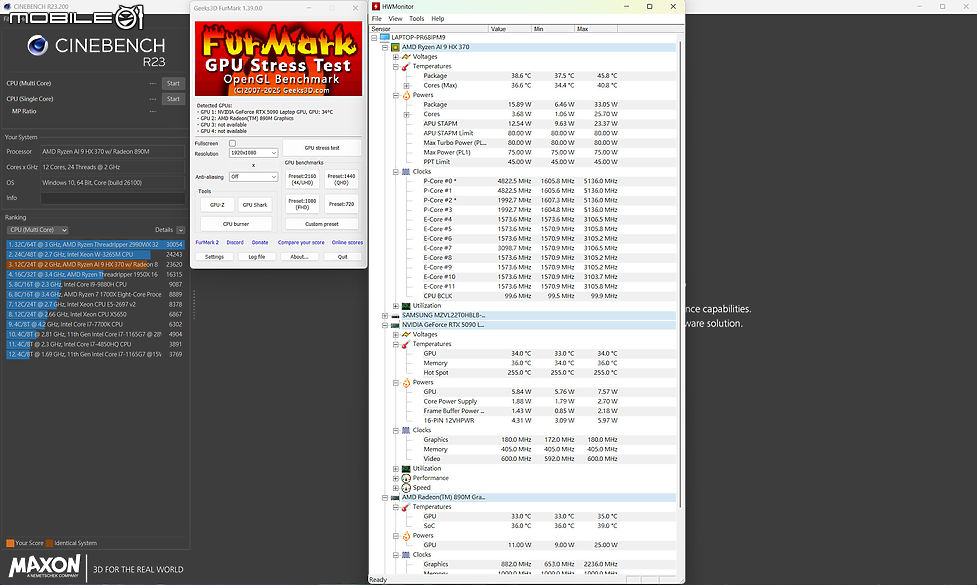Open GPU Shark from FurMark Tools
The image size is (977, 585).
pos(255,205)
